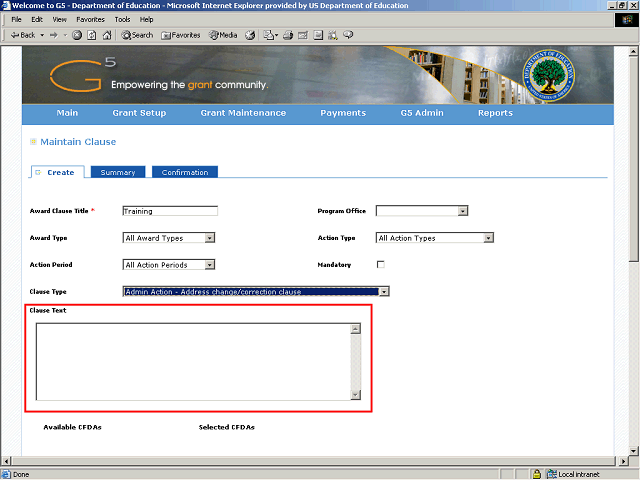Click the Forward arrow icon
The width and height of the screenshot is (640, 480).
coord(54,36)
